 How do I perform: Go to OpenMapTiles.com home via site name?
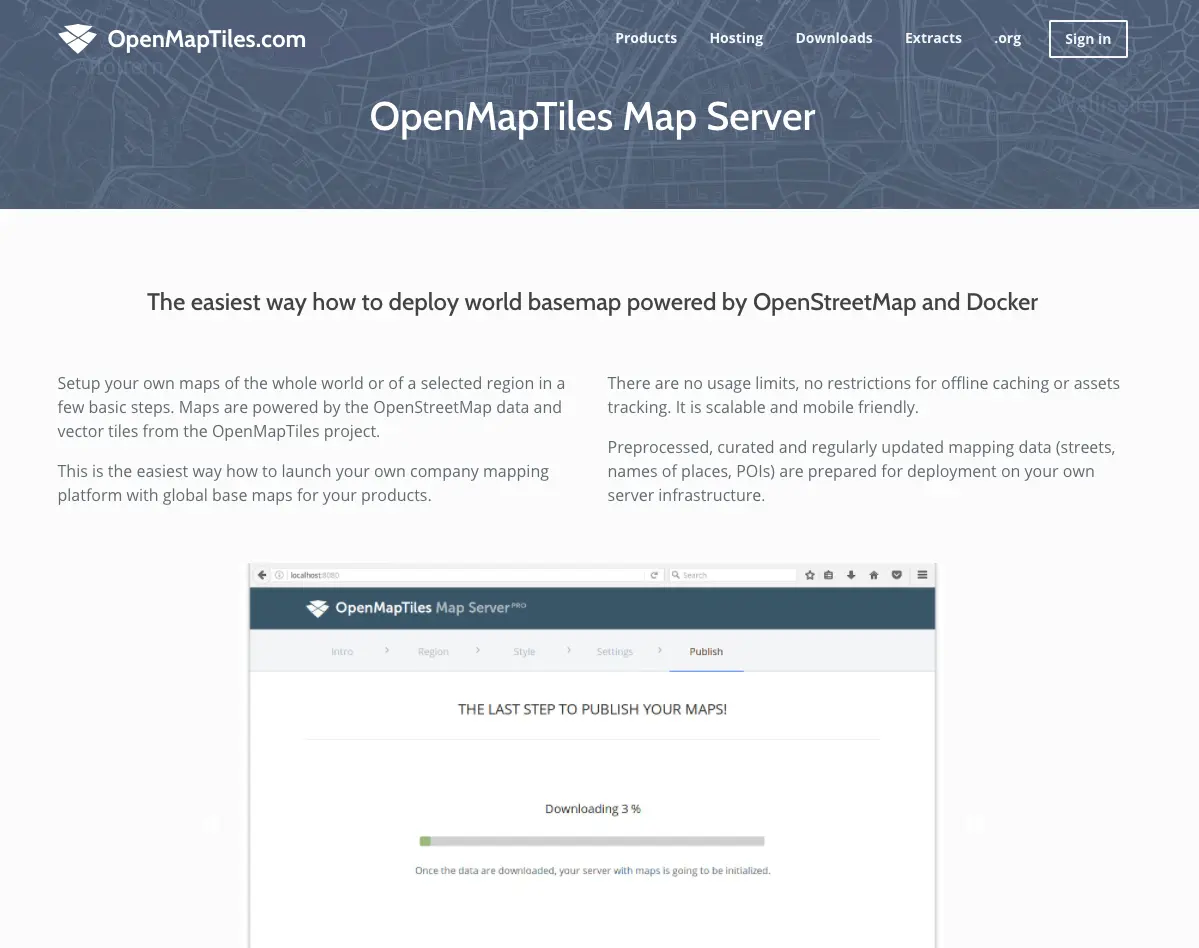pos(206,39)
